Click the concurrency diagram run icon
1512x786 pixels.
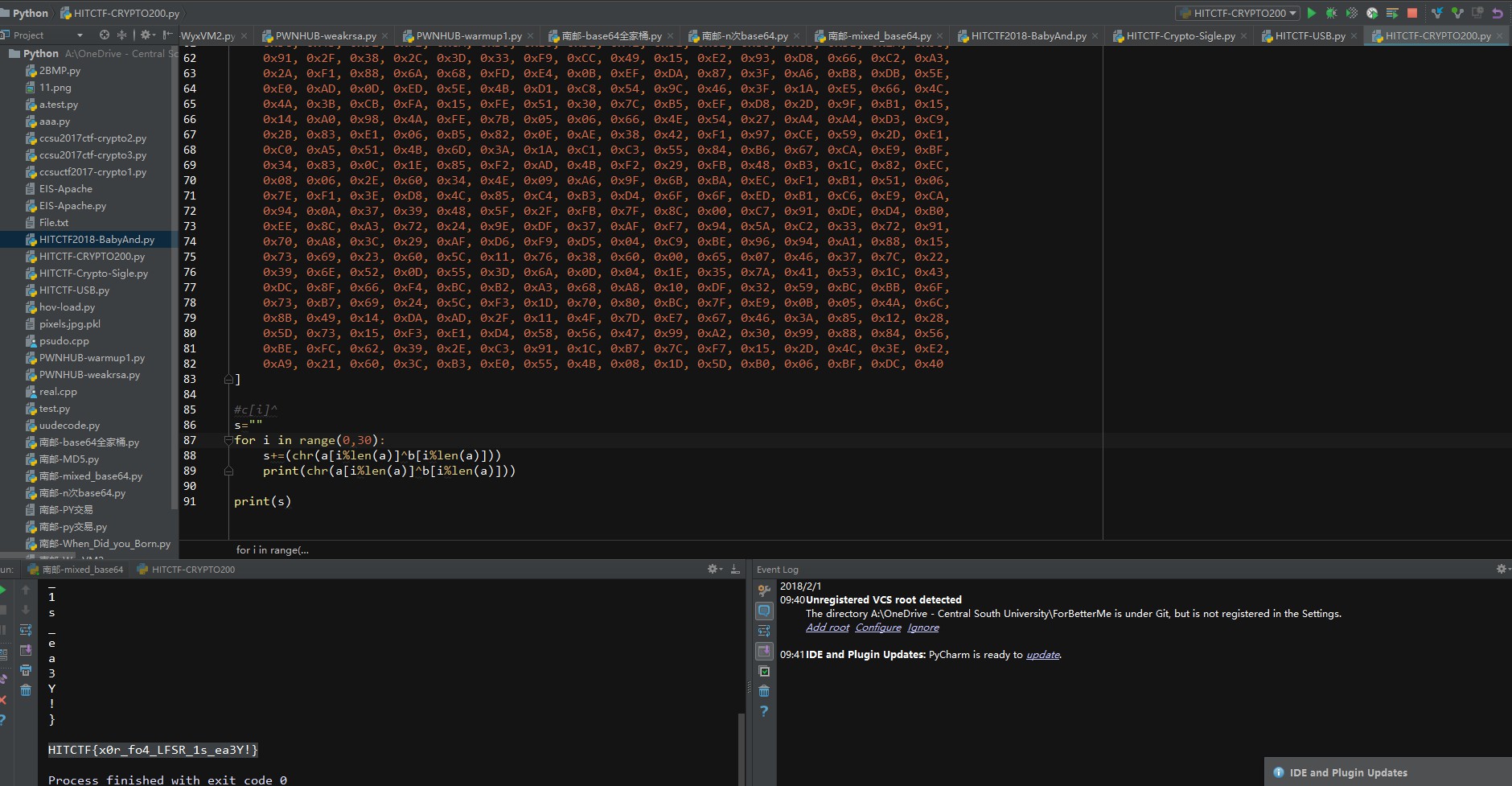coord(1392,13)
